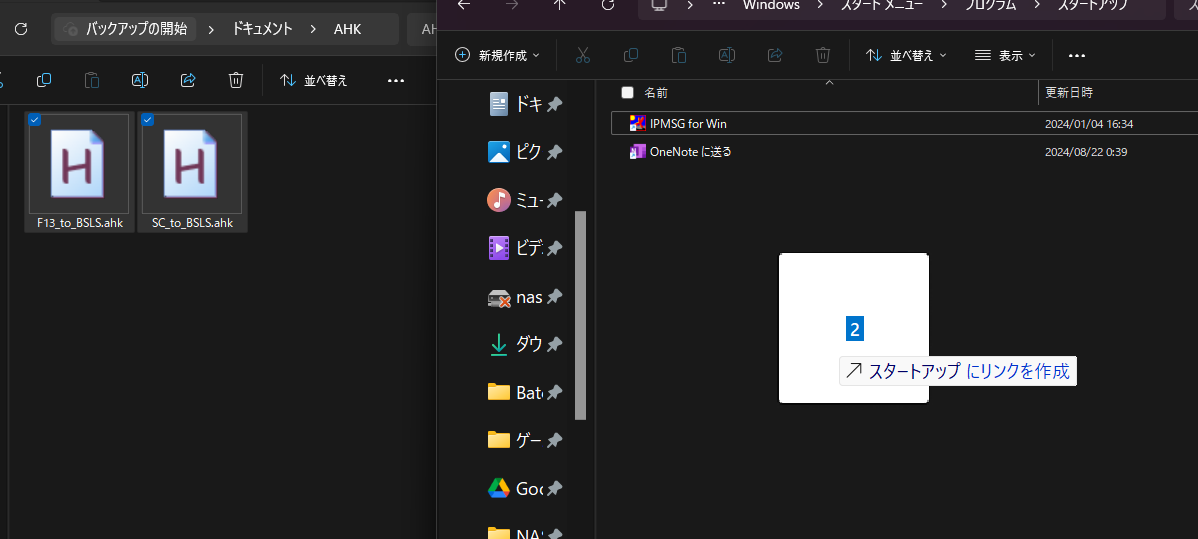1198x539 pixels.
Task: Click ドキュメント breadcrumb in the left window
Action: point(263,29)
